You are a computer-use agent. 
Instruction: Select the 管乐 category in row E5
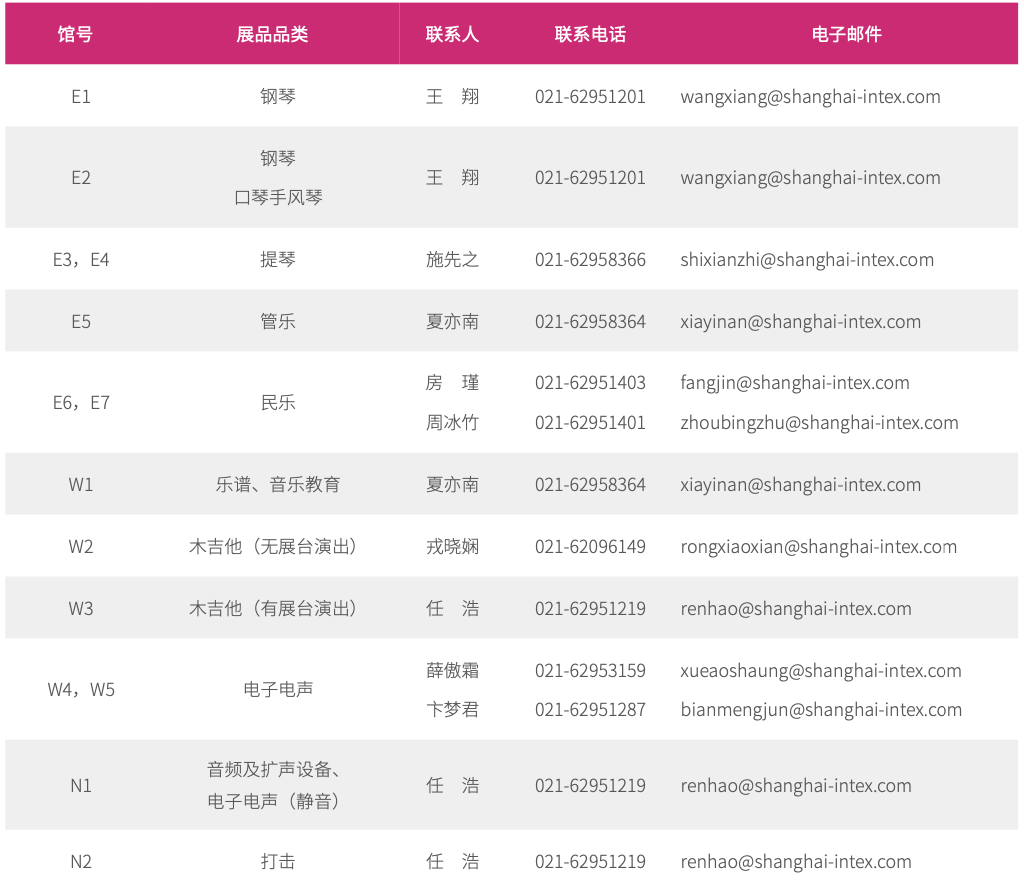pyautogui.click(x=278, y=322)
